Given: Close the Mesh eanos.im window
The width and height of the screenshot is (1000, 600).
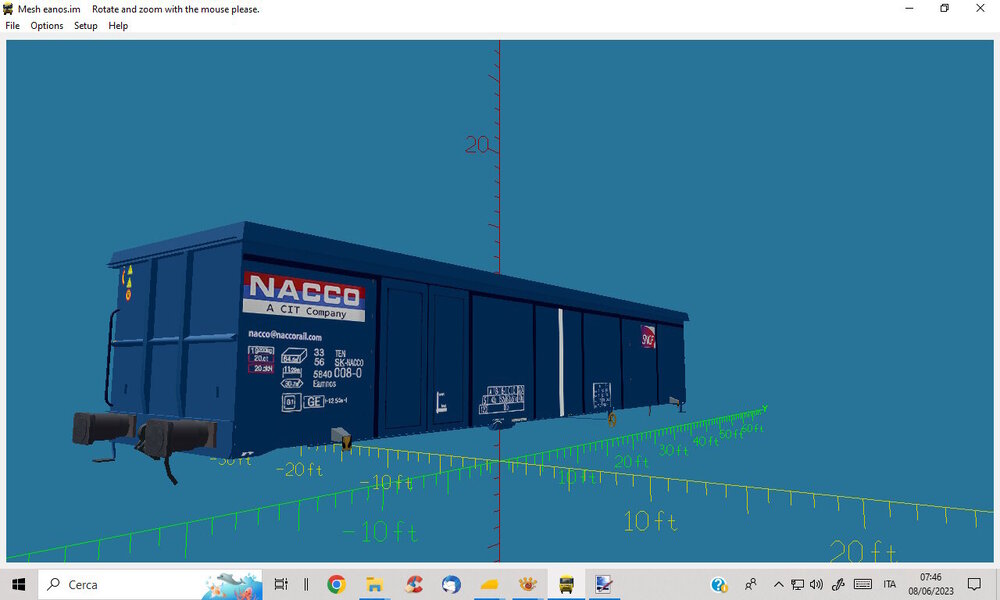Looking at the screenshot, I should coord(980,8).
